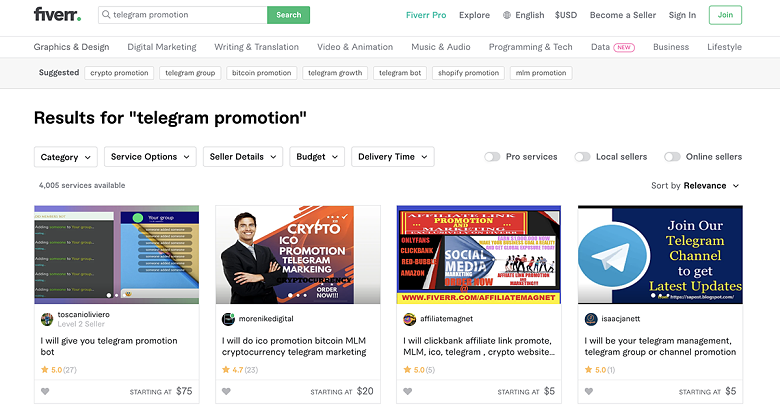The image size is (780, 410).
Task: Open the Crypto ICO Promotion thumbnail
Action: point(298,255)
